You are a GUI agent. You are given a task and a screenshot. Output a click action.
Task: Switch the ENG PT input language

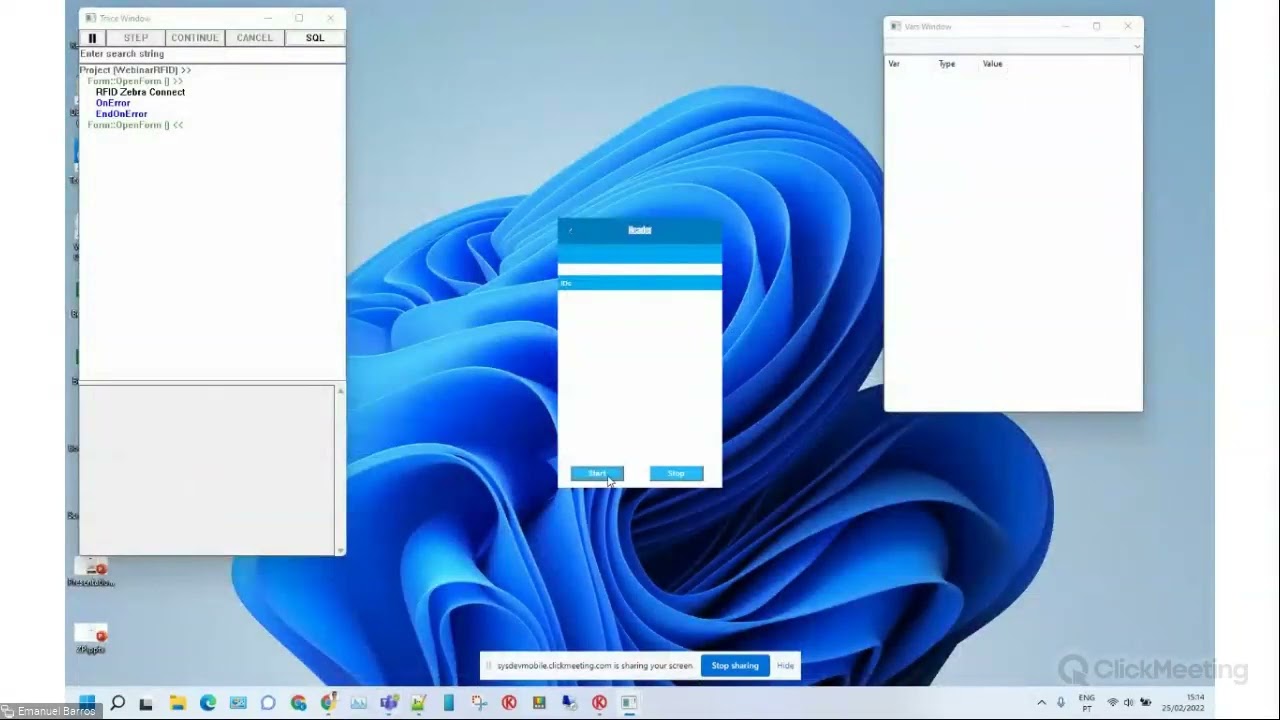1087,702
